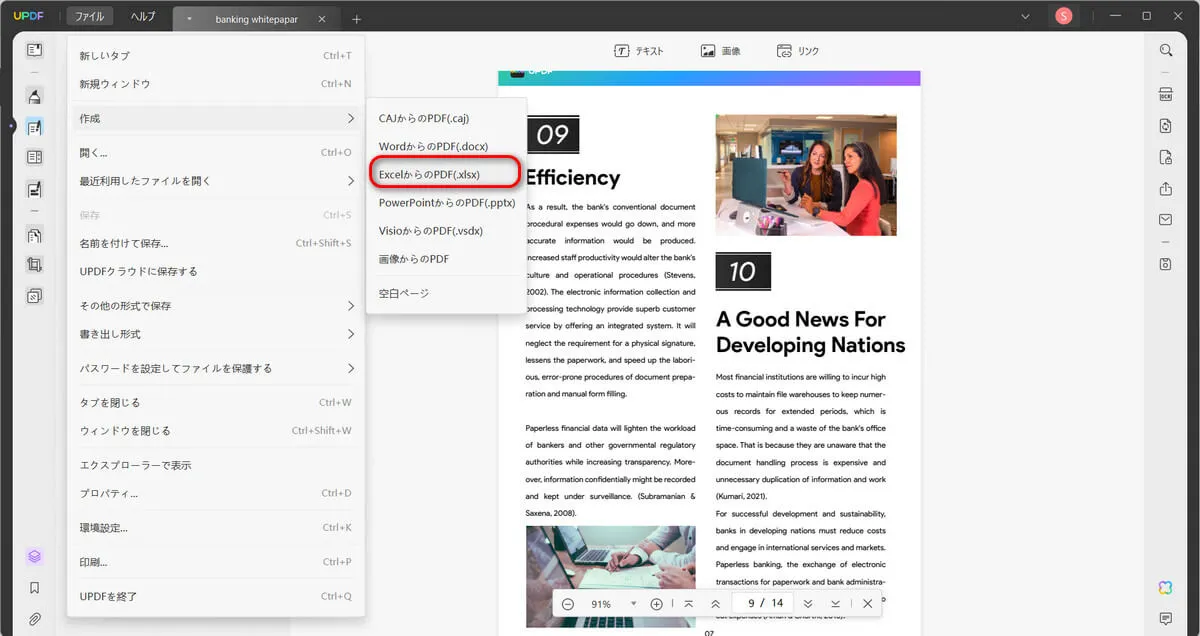Open the convert PDF icon in right sidebar
This screenshot has height=636, width=1200.
pos(1166,126)
